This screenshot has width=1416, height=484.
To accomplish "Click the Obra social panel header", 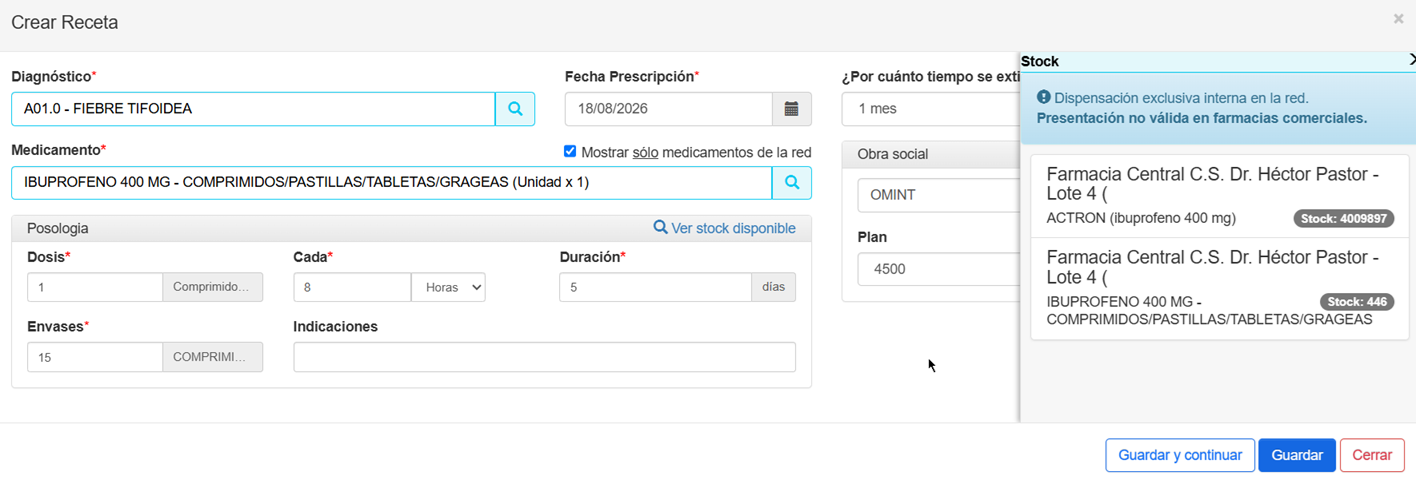I will (x=931, y=154).
